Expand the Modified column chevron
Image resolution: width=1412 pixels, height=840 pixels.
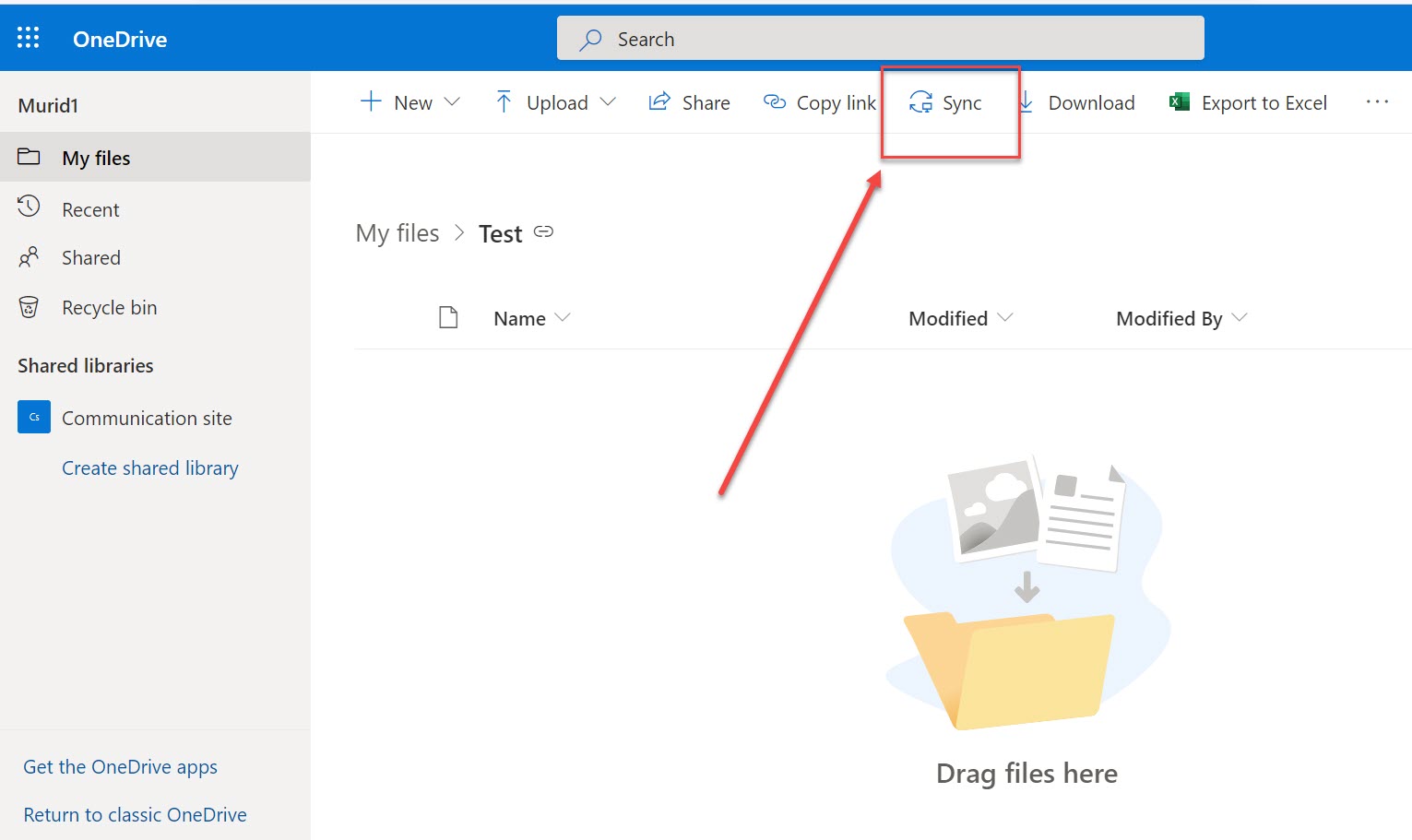tap(1005, 317)
